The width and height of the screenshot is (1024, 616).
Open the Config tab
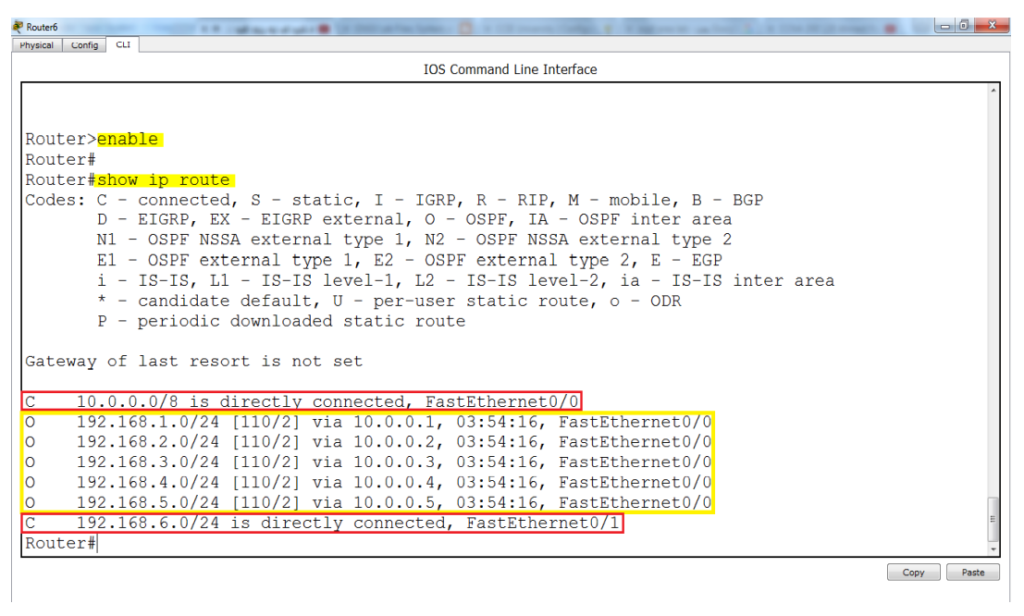coord(84,45)
